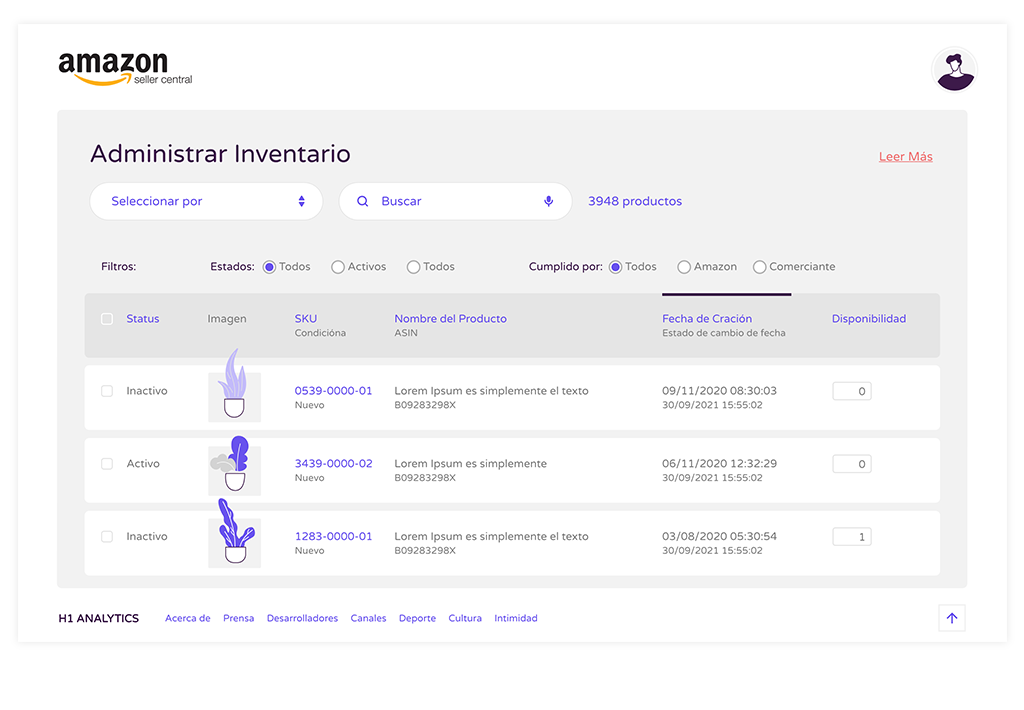Click the Leer Más link
The image size is (1024, 710).
pos(905,157)
